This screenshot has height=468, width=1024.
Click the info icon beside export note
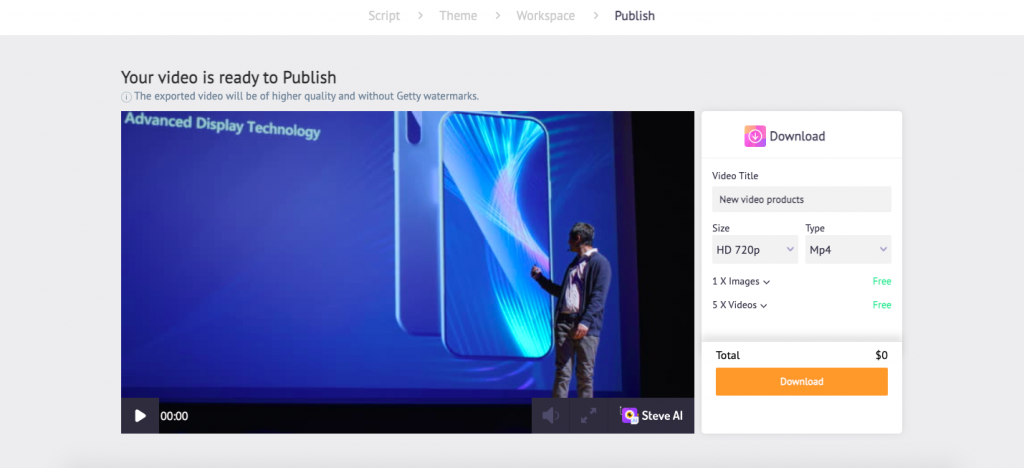(x=127, y=97)
